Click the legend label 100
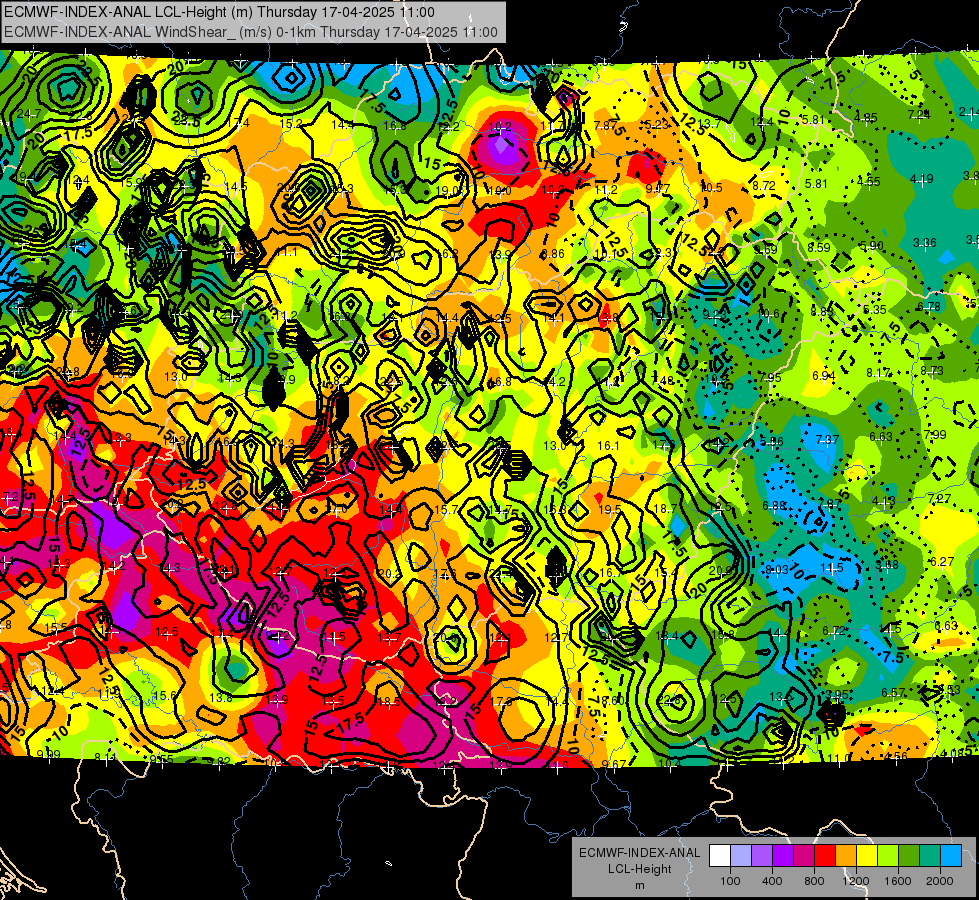 pos(730,881)
